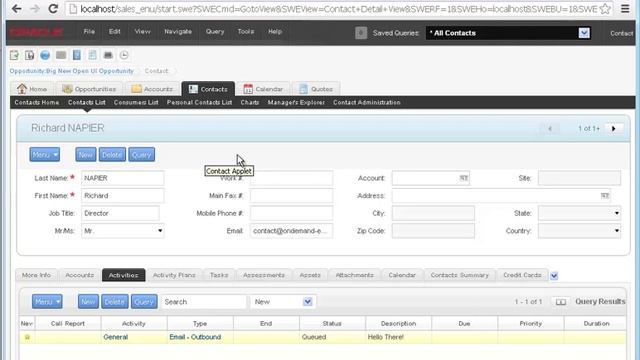Click Delete in the contact form applet

click(x=112, y=155)
